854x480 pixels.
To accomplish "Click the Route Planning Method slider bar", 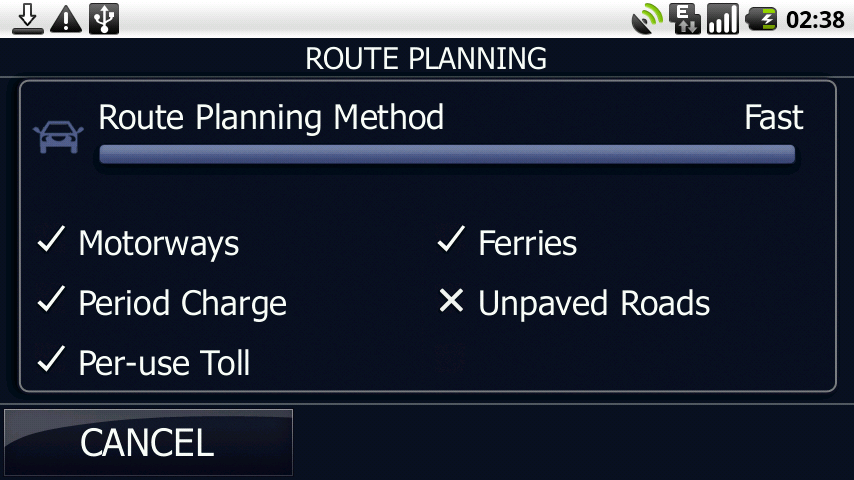I will pos(446,154).
